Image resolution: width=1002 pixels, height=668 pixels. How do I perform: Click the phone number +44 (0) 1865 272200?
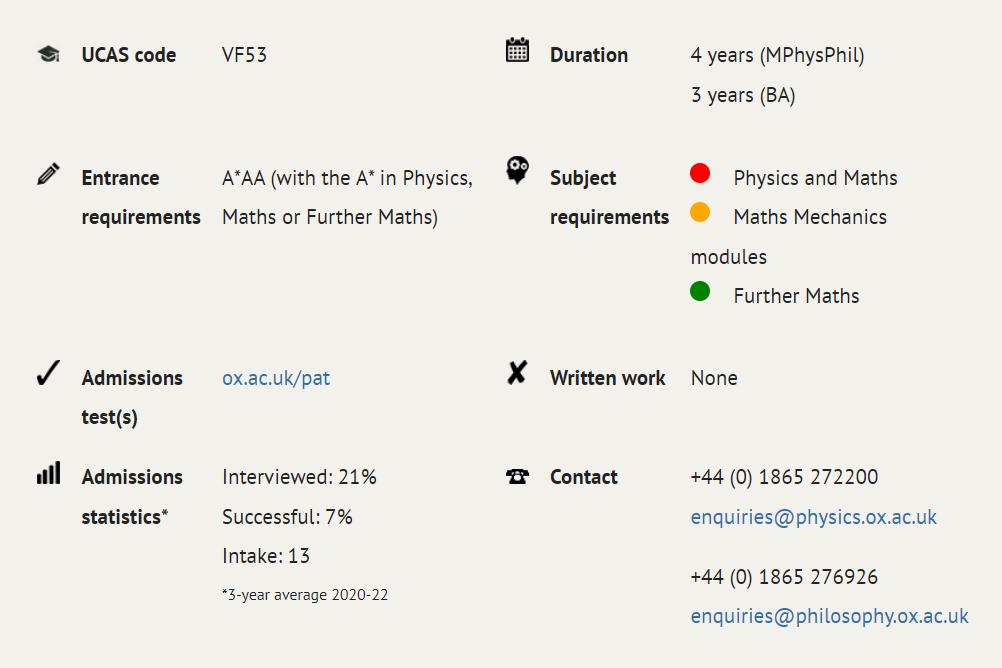click(784, 477)
